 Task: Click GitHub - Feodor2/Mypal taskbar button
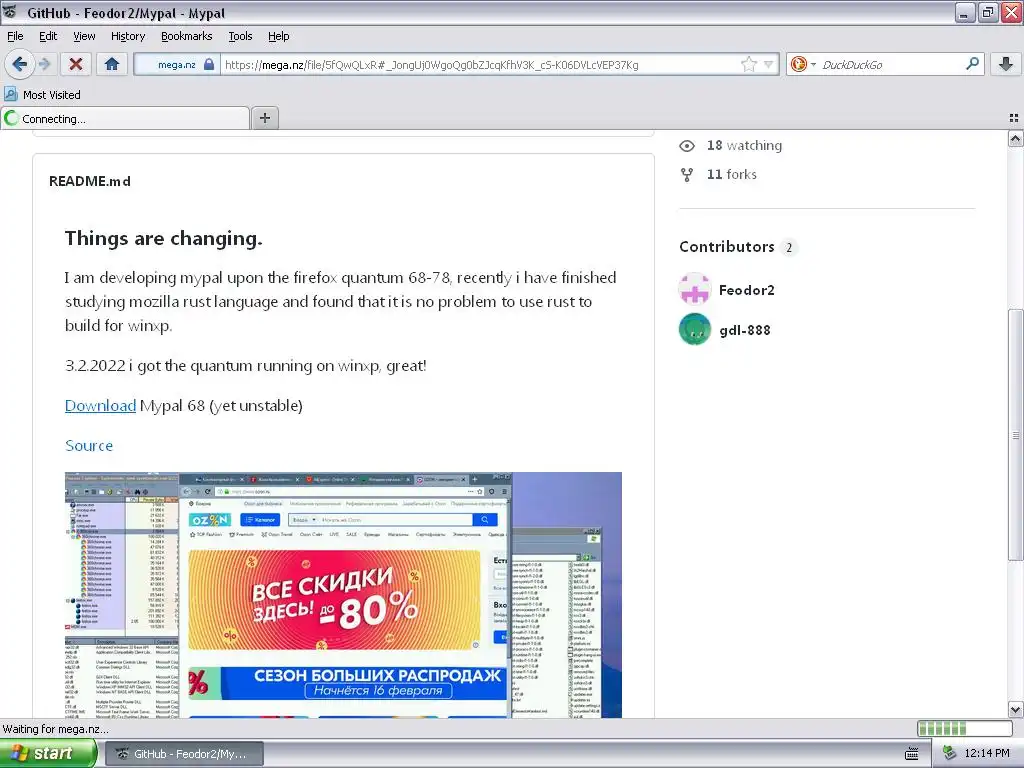[185, 754]
